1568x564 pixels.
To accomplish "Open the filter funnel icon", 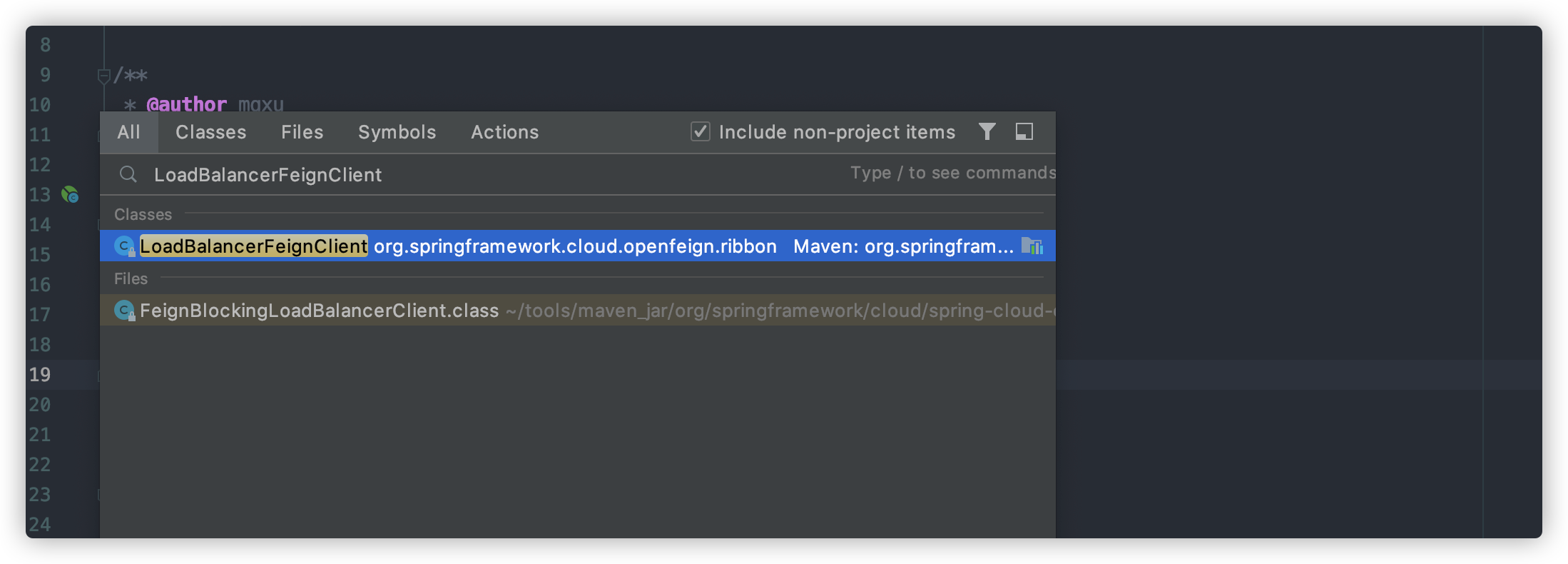I will click(x=987, y=131).
